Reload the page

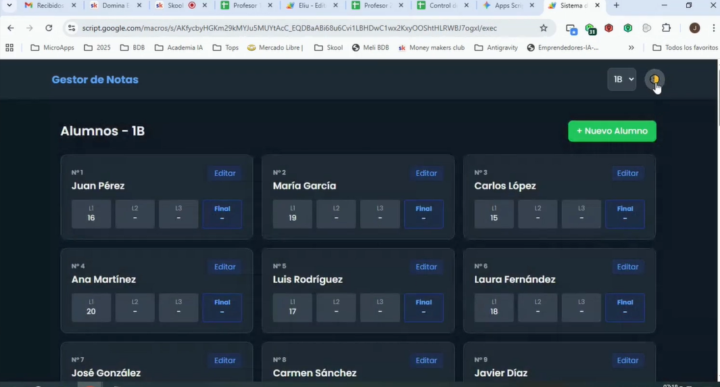pos(49,28)
